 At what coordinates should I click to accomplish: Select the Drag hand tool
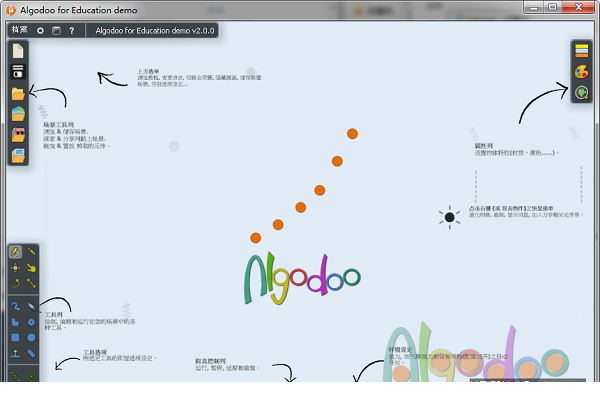click(31, 268)
